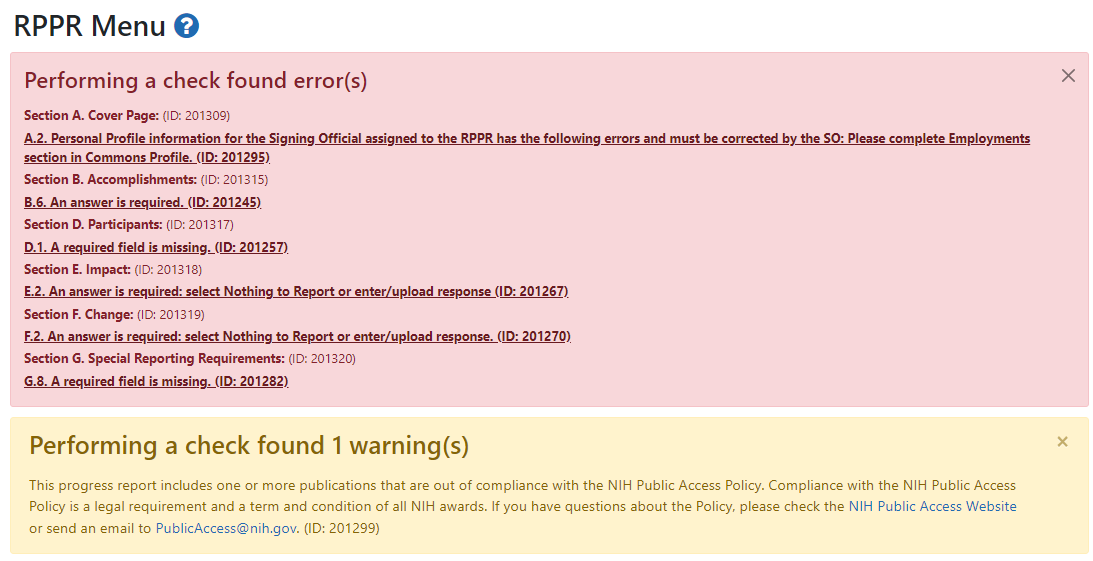Click Section D. Participants label
1093x561 pixels.
click(x=93, y=225)
